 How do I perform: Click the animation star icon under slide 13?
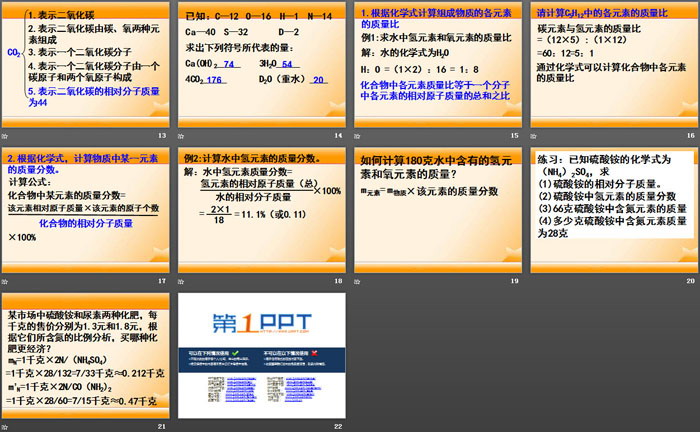tap(5, 136)
